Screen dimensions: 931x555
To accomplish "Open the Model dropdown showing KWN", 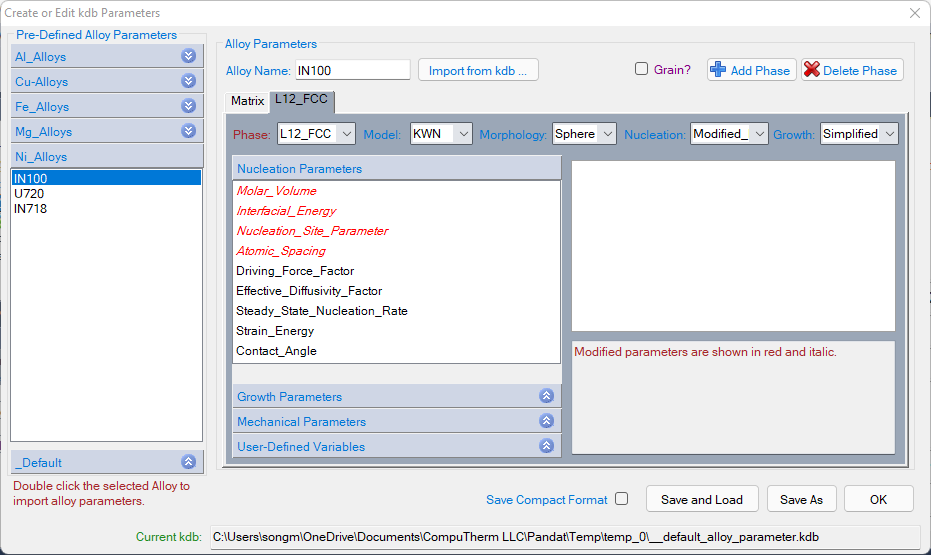I will (x=441, y=134).
